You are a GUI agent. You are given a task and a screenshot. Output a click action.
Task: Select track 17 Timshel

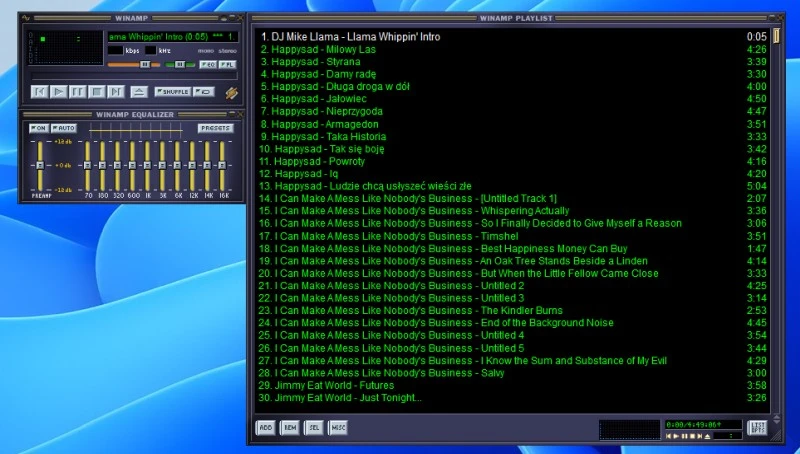point(512,236)
